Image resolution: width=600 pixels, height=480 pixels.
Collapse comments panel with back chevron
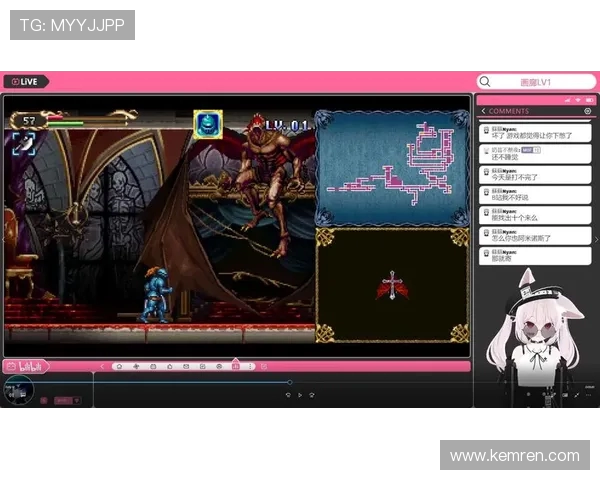[x=484, y=111]
